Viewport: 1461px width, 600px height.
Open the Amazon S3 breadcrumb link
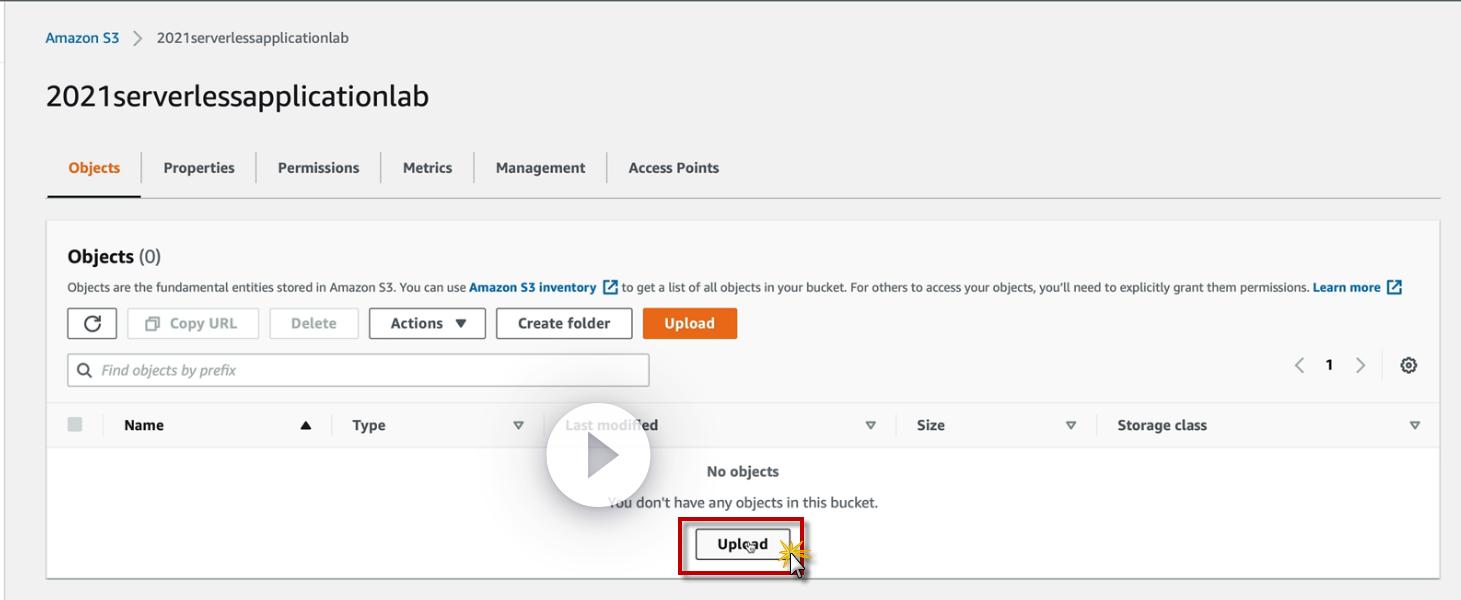click(82, 38)
